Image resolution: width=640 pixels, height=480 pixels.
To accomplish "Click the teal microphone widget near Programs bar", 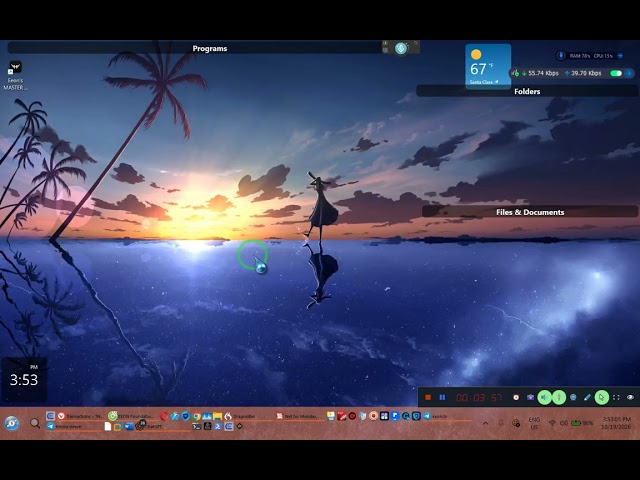I will point(401,48).
